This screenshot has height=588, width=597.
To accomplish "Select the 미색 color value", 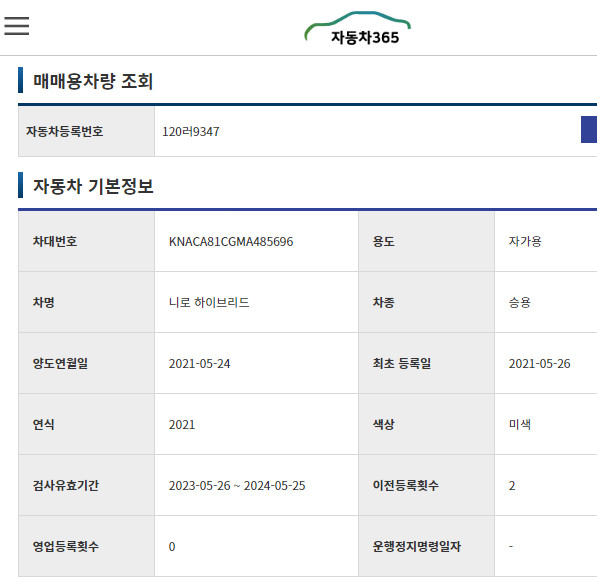I will [x=520, y=424].
